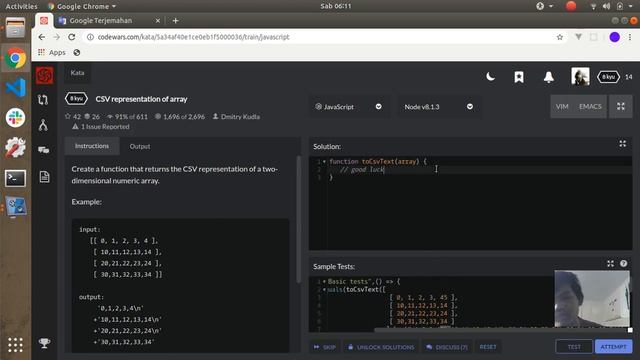Viewport: 640px width, 360px height.
Task: Open a new Chrome tab
Action: point(176,20)
